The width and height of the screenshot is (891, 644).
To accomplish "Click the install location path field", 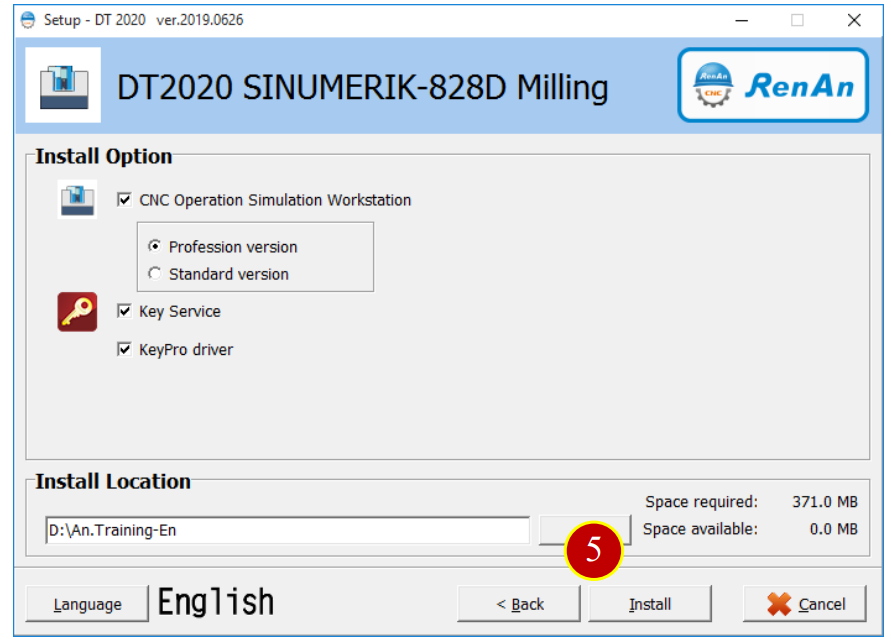I will tap(288, 530).
